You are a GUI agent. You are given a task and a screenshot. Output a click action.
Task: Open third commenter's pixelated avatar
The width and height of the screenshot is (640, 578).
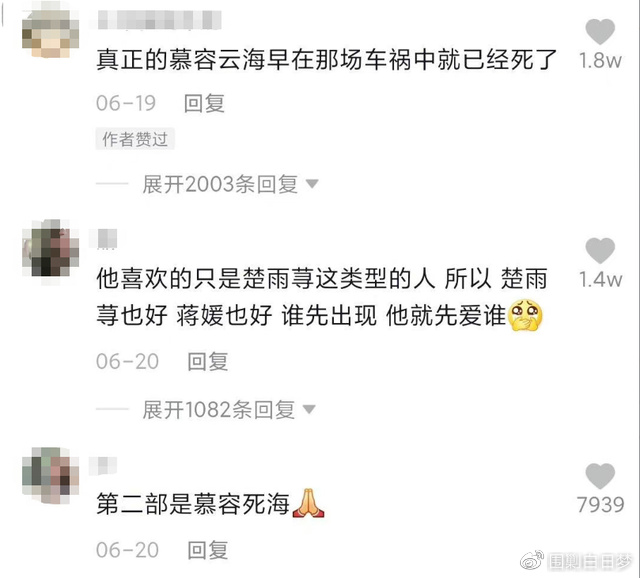pos(50,475)
